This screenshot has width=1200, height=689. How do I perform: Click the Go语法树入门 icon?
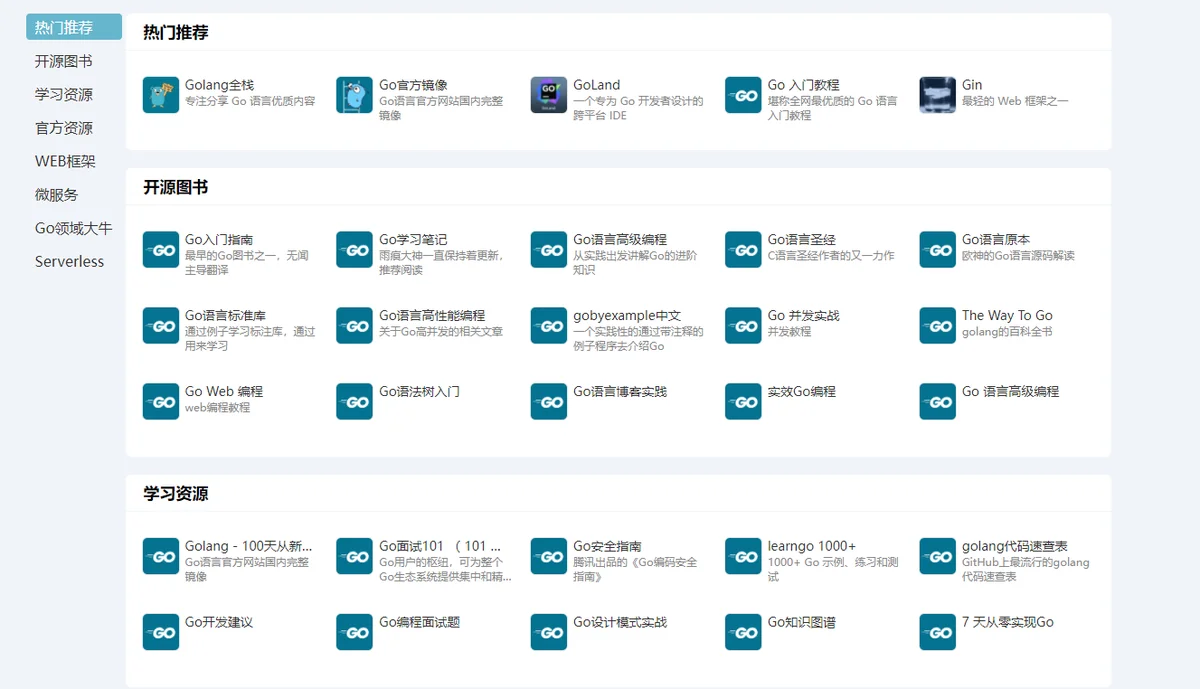click(355, 402)
